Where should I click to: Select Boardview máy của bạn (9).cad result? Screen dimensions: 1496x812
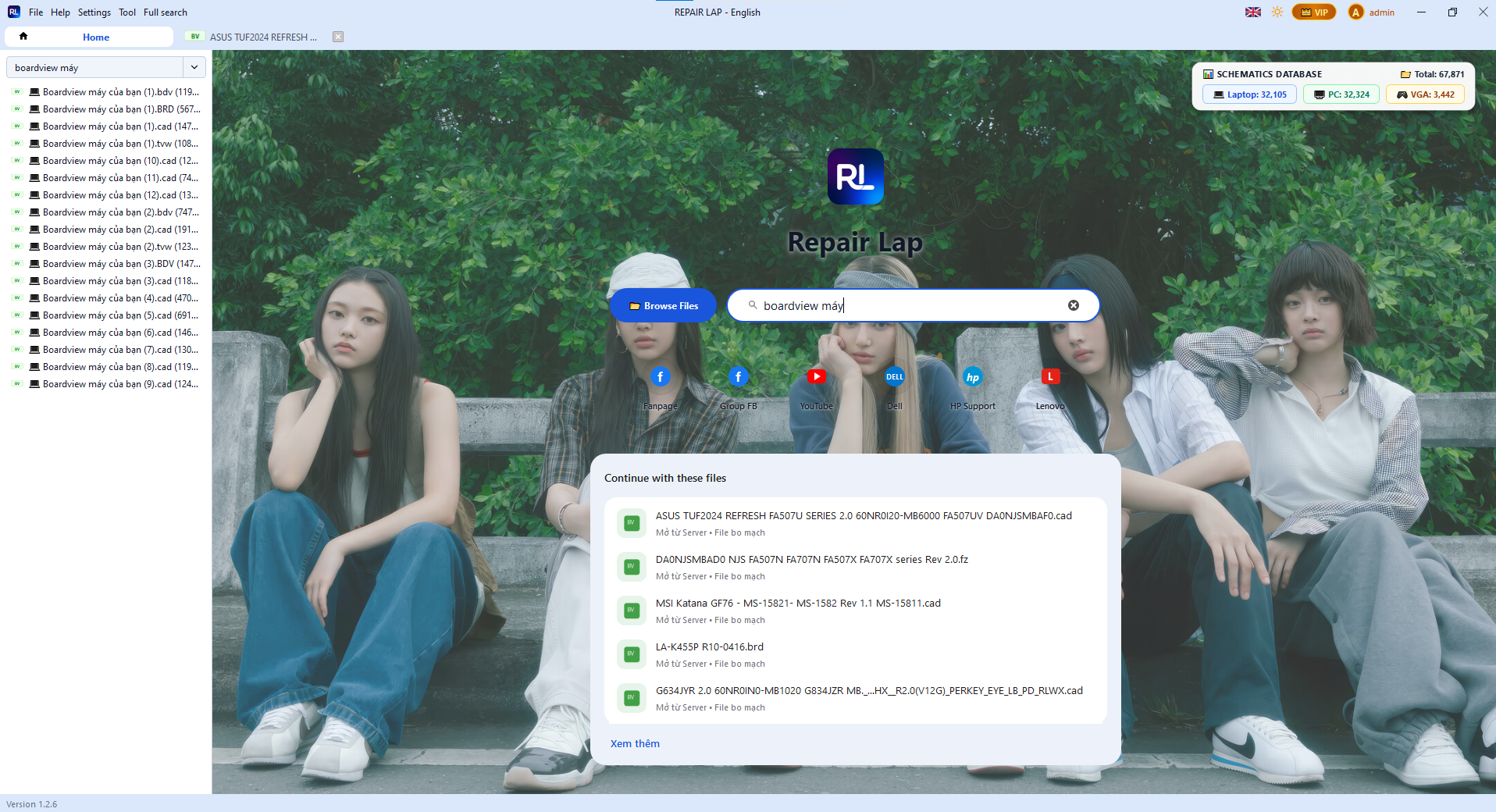click(x=106, y=384)
